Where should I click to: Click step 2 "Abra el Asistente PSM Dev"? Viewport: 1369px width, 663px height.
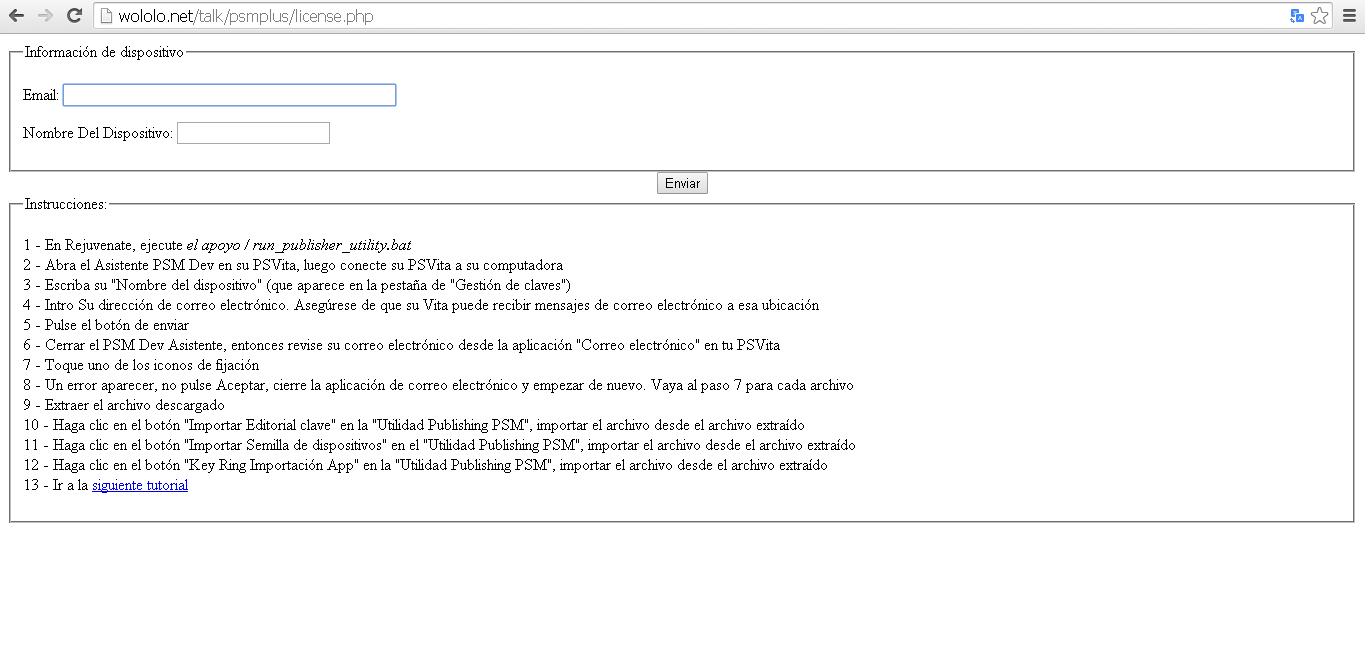[293, 265]
